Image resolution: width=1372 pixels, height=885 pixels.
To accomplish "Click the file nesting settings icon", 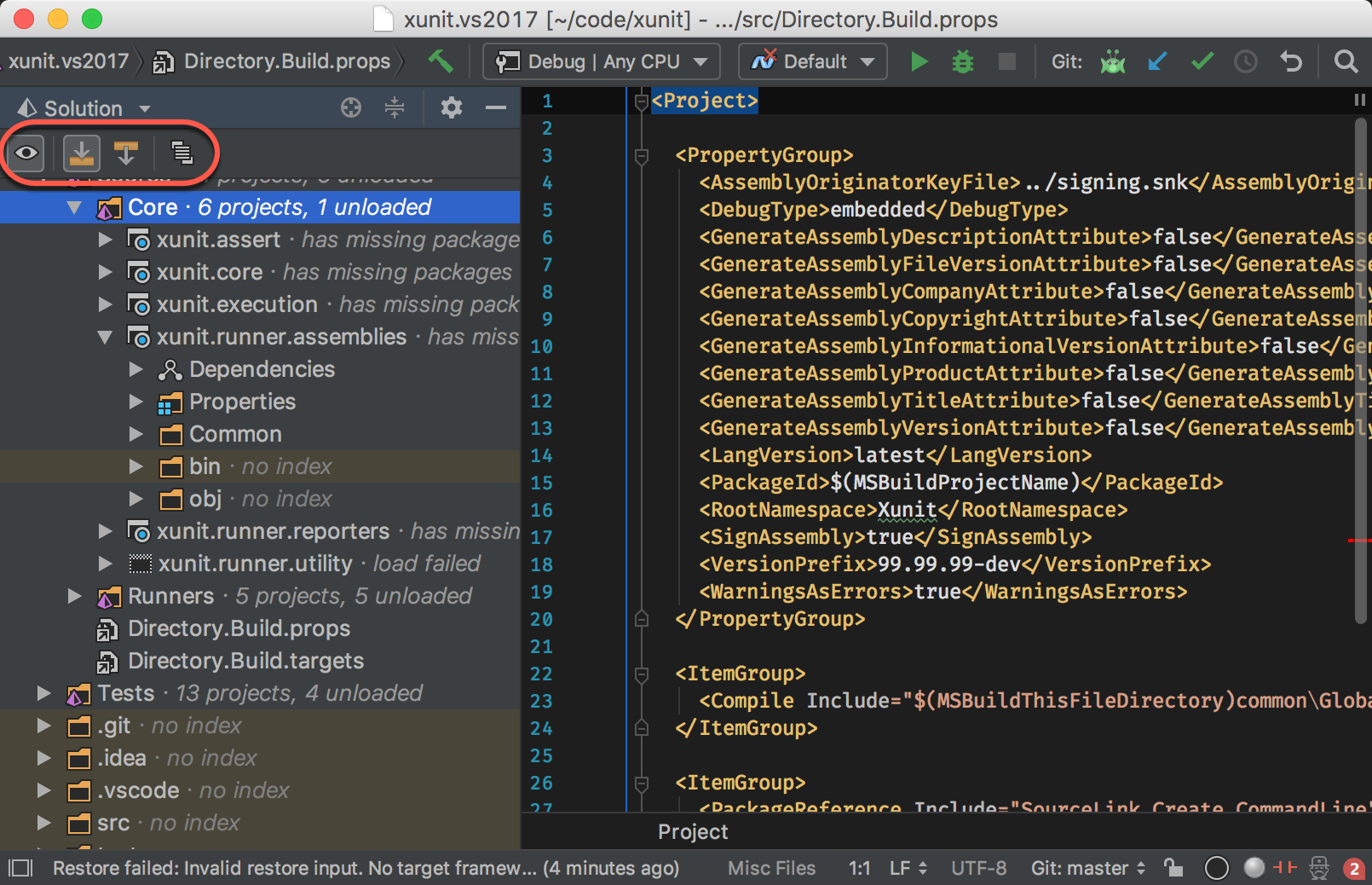I will pyautogui.click(x=182, y=153).
